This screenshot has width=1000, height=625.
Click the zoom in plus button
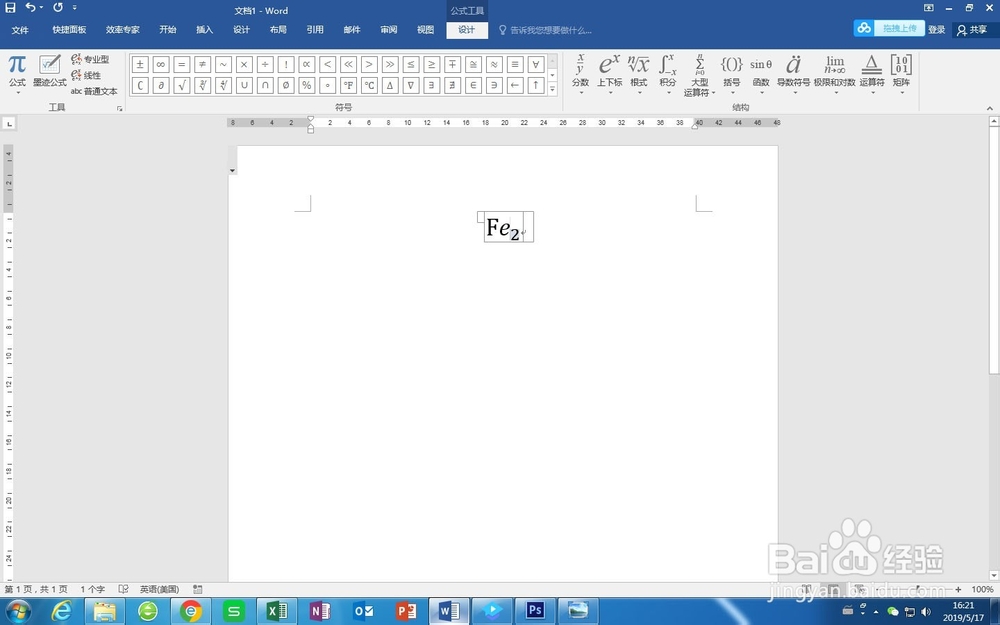[958, 589]
